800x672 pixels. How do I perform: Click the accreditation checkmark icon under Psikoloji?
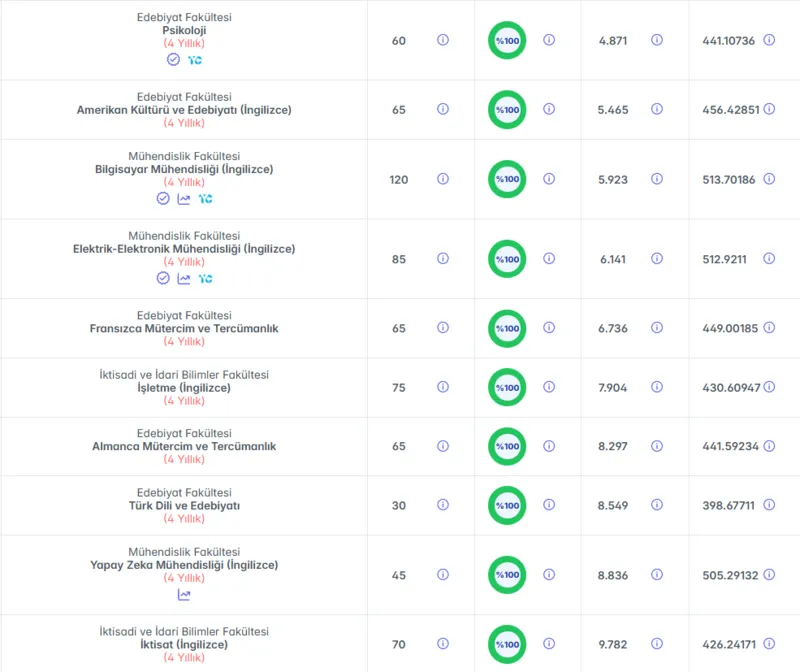[x=173, y=60]
